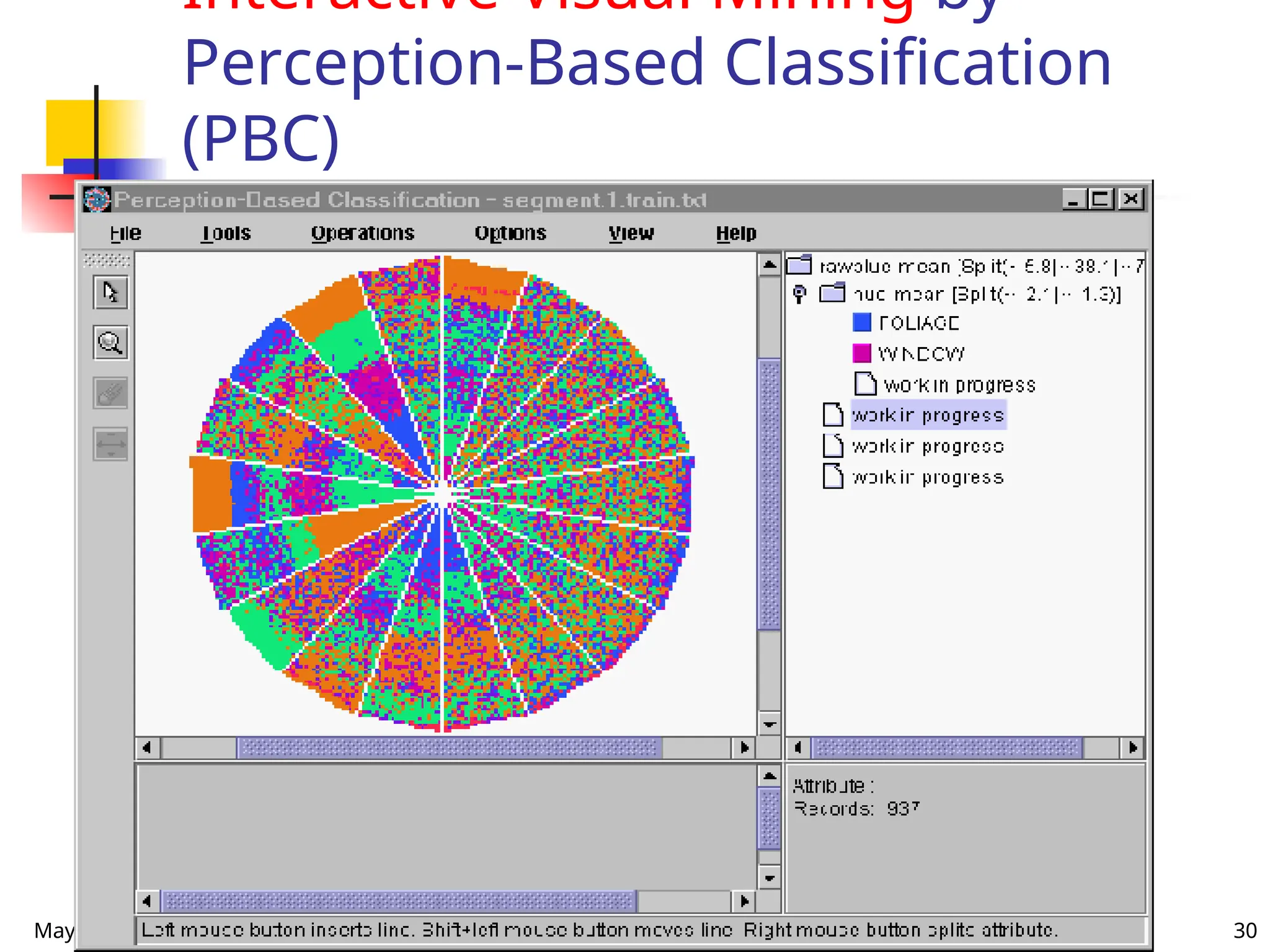
Task: Open the Tools menu
Action: [226, 233]
